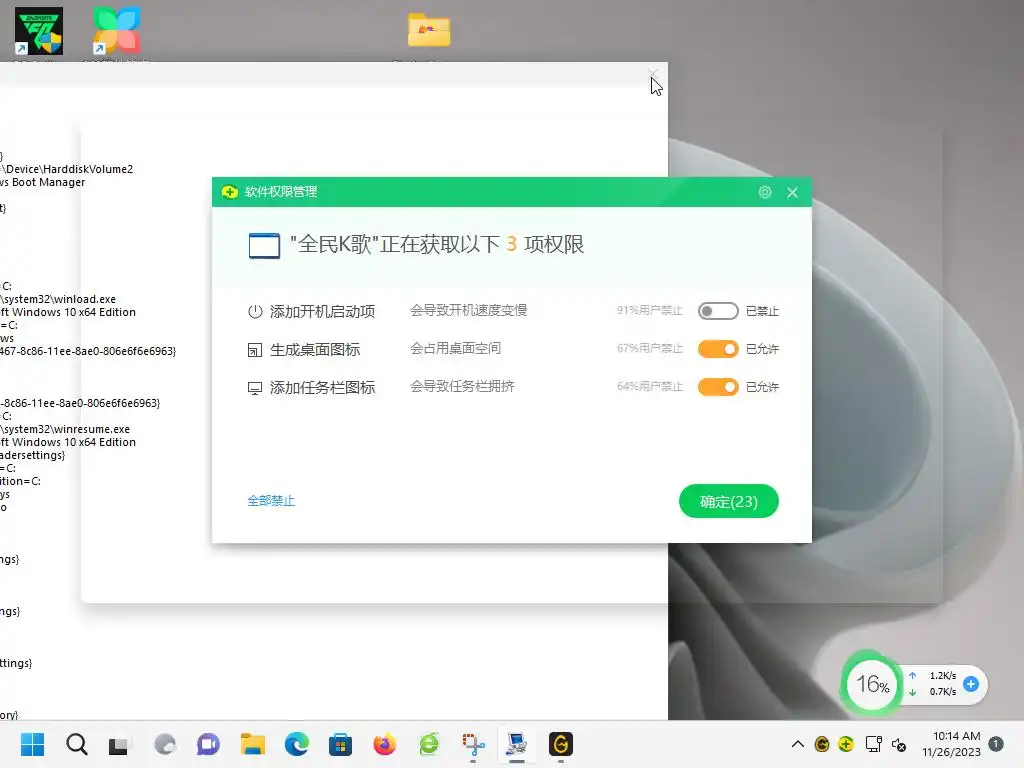Image resolution: width=1024 pixels, height=768 pixels.
Task: Open the gray cloud app taskbar icon
Action: coord(165,744)
